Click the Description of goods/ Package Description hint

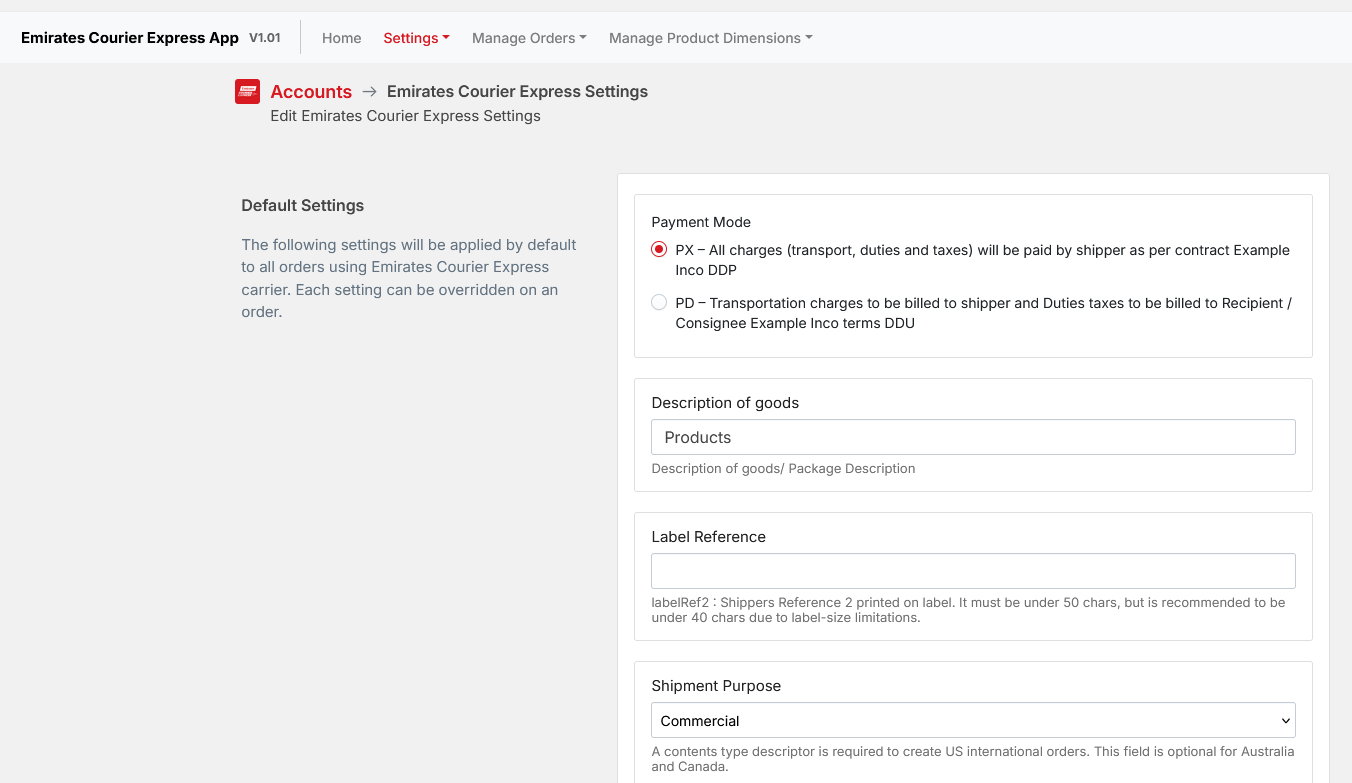coord(783,468)
